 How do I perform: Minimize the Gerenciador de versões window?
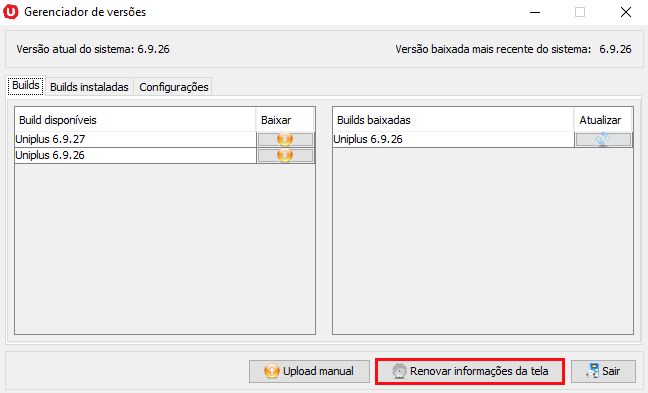click(535, 12)
